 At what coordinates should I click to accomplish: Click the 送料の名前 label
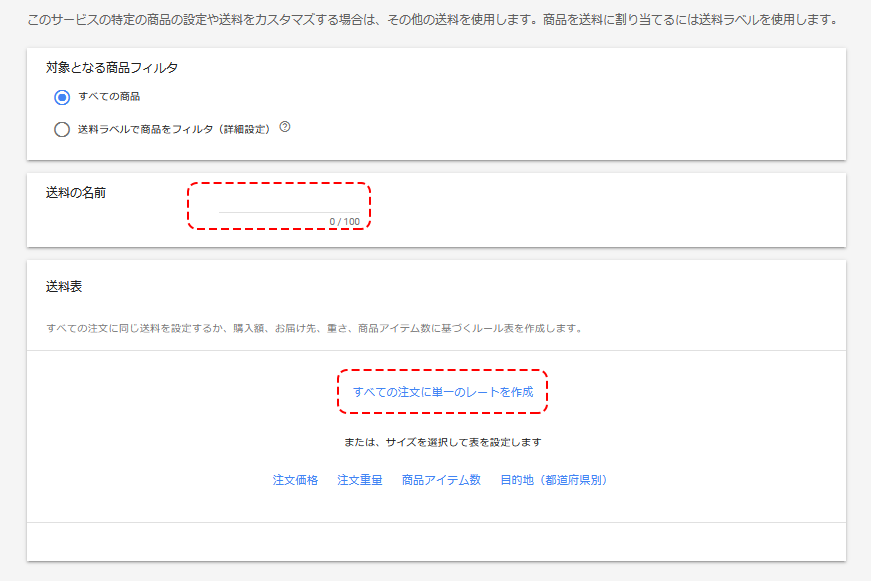tap(76, 193)
